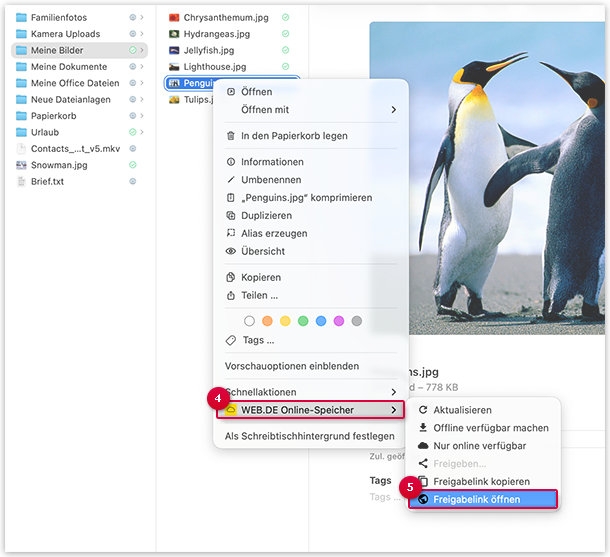Expand the Kamera Uploads folder chevron
This screenshot has height=557, width=610.
[x=142, y=34]
